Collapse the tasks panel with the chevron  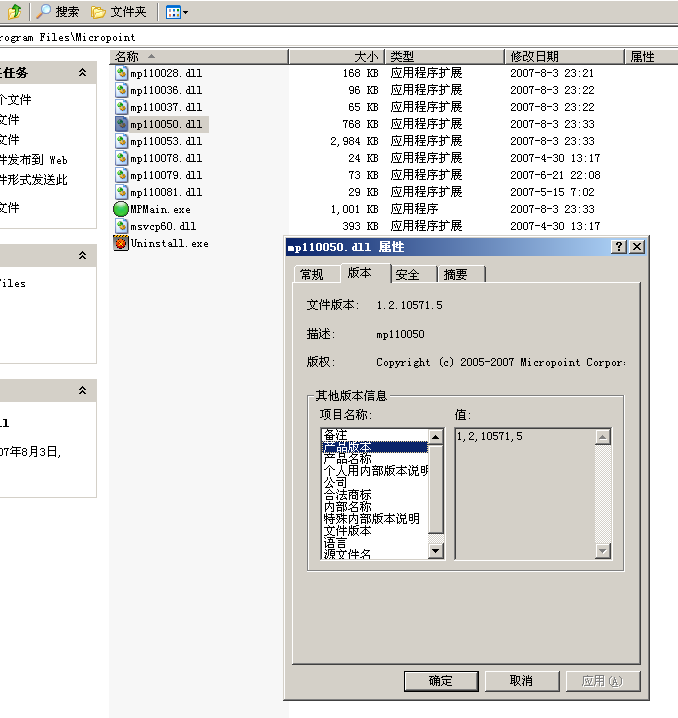coord(83,73)
